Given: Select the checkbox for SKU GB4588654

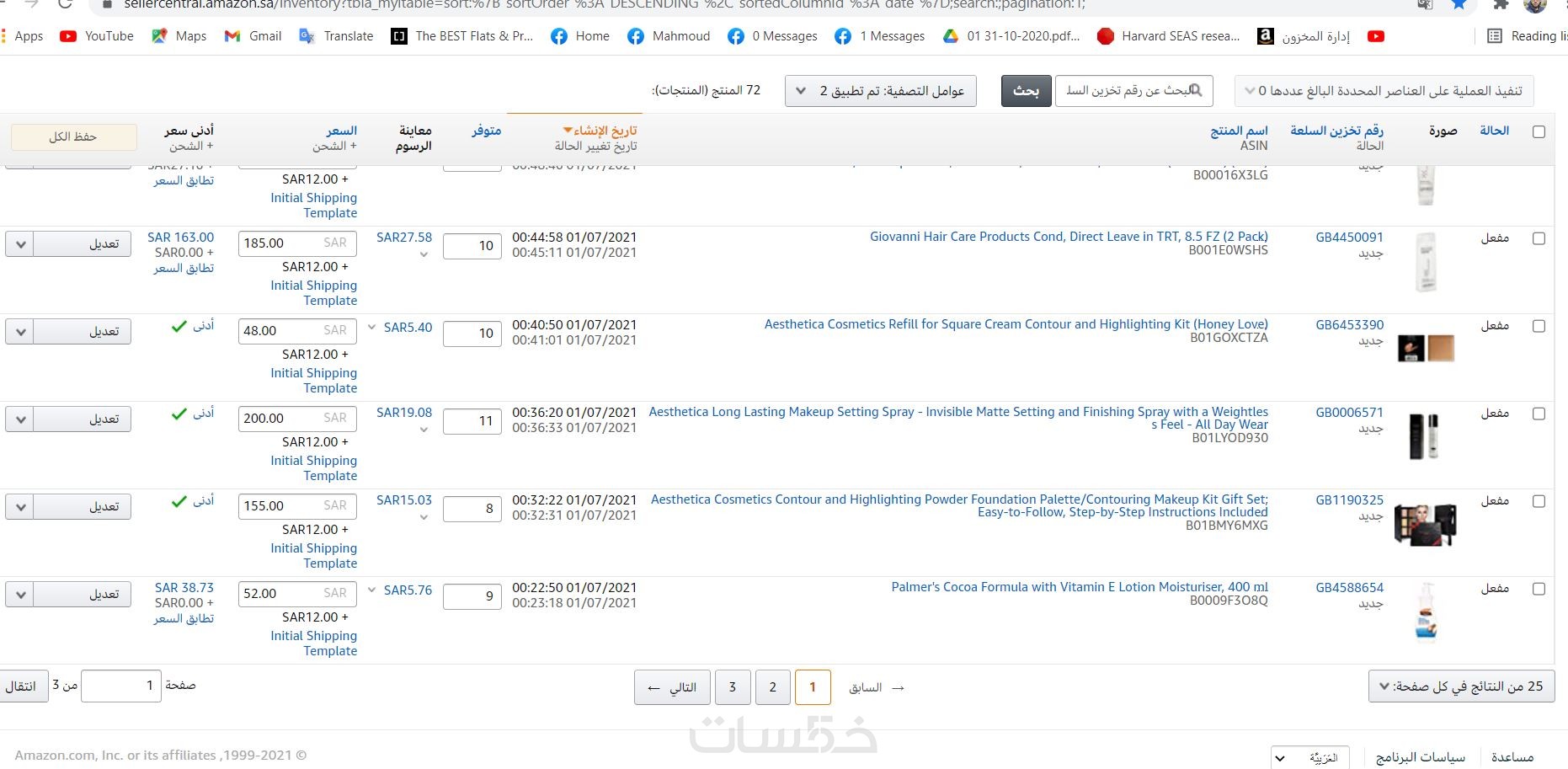Looking at the screenshot, I should (1539, 590).
